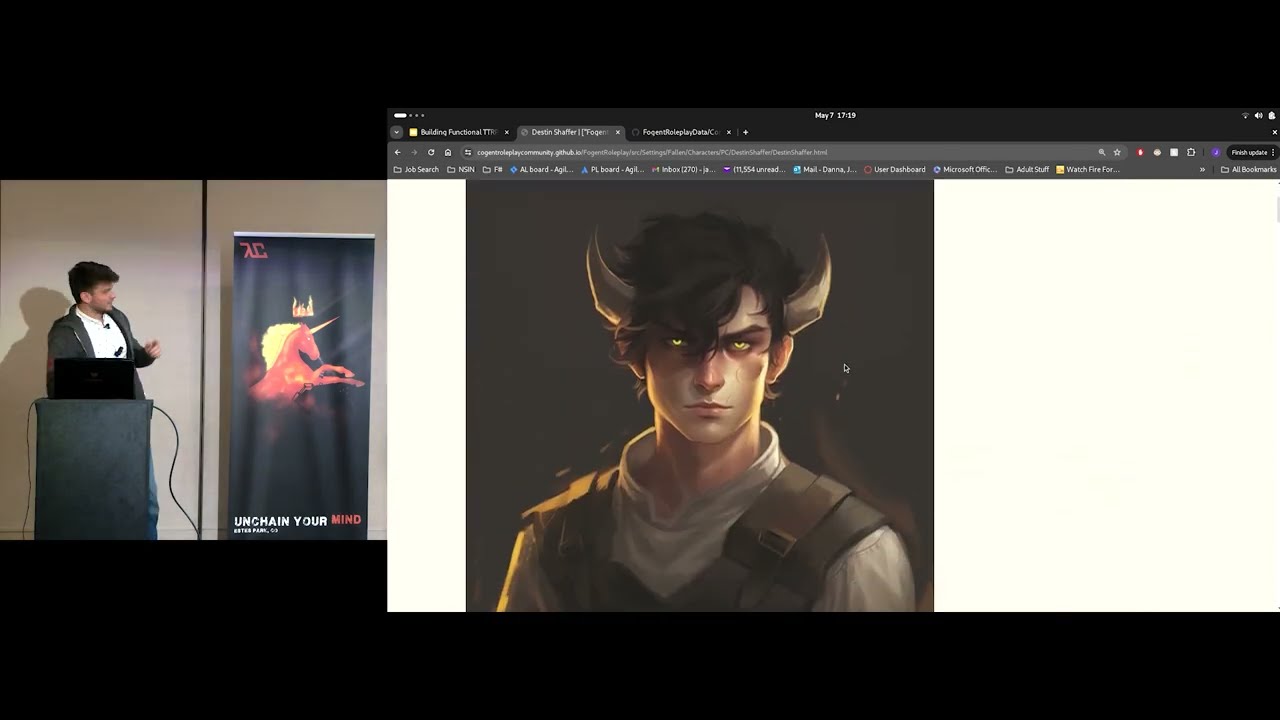
Task: Open the Extensions puzzle piece menu
Action: 1191,152
